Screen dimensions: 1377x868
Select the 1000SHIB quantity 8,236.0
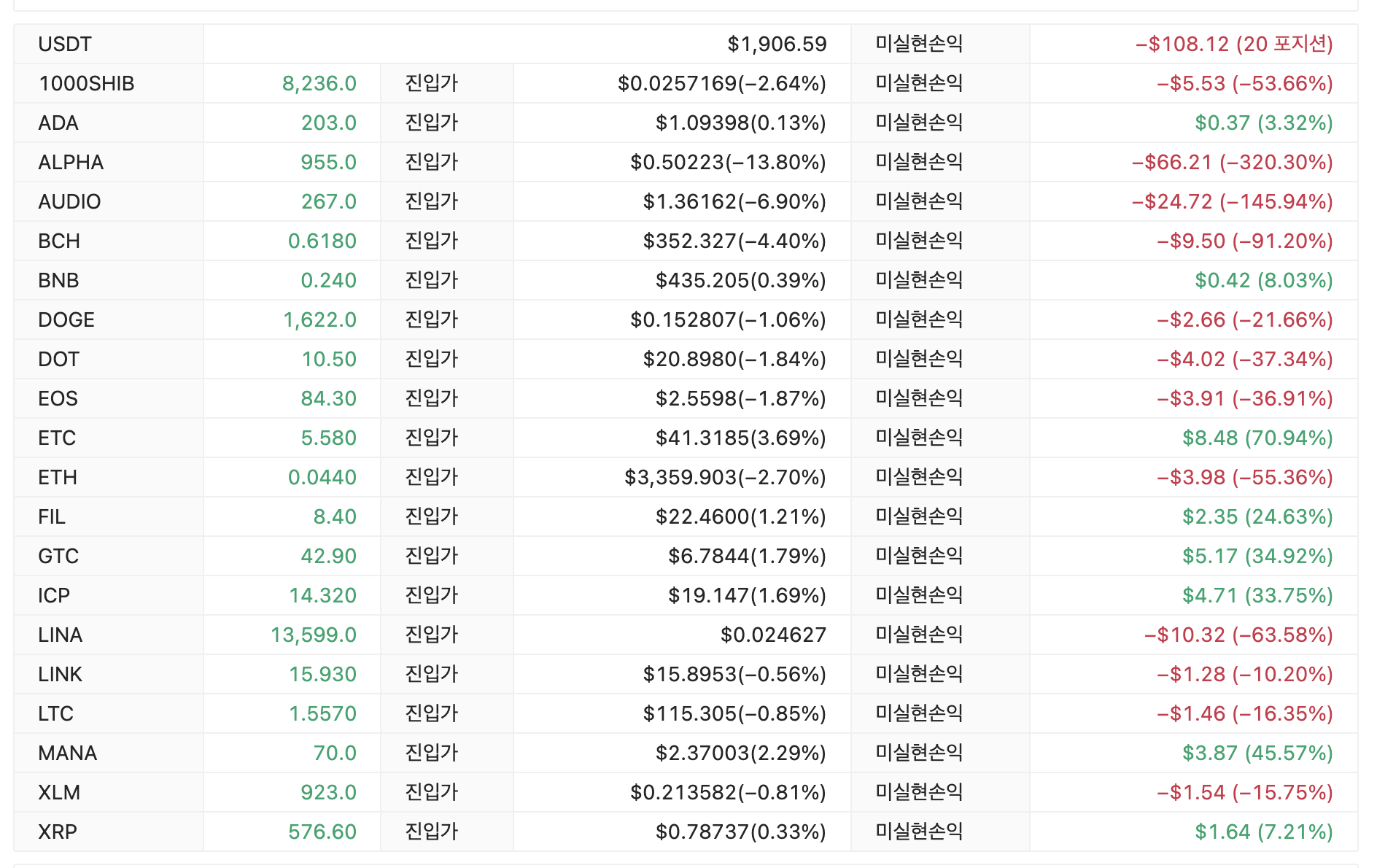coord(319,84)
